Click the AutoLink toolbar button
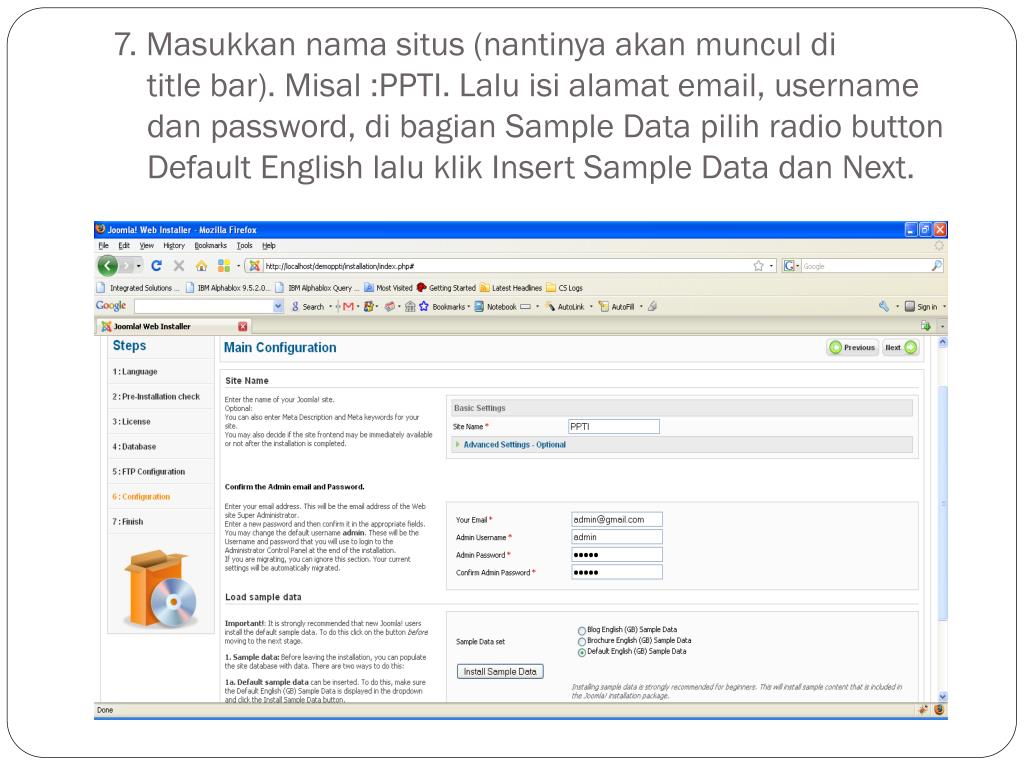 coord(566,306)
